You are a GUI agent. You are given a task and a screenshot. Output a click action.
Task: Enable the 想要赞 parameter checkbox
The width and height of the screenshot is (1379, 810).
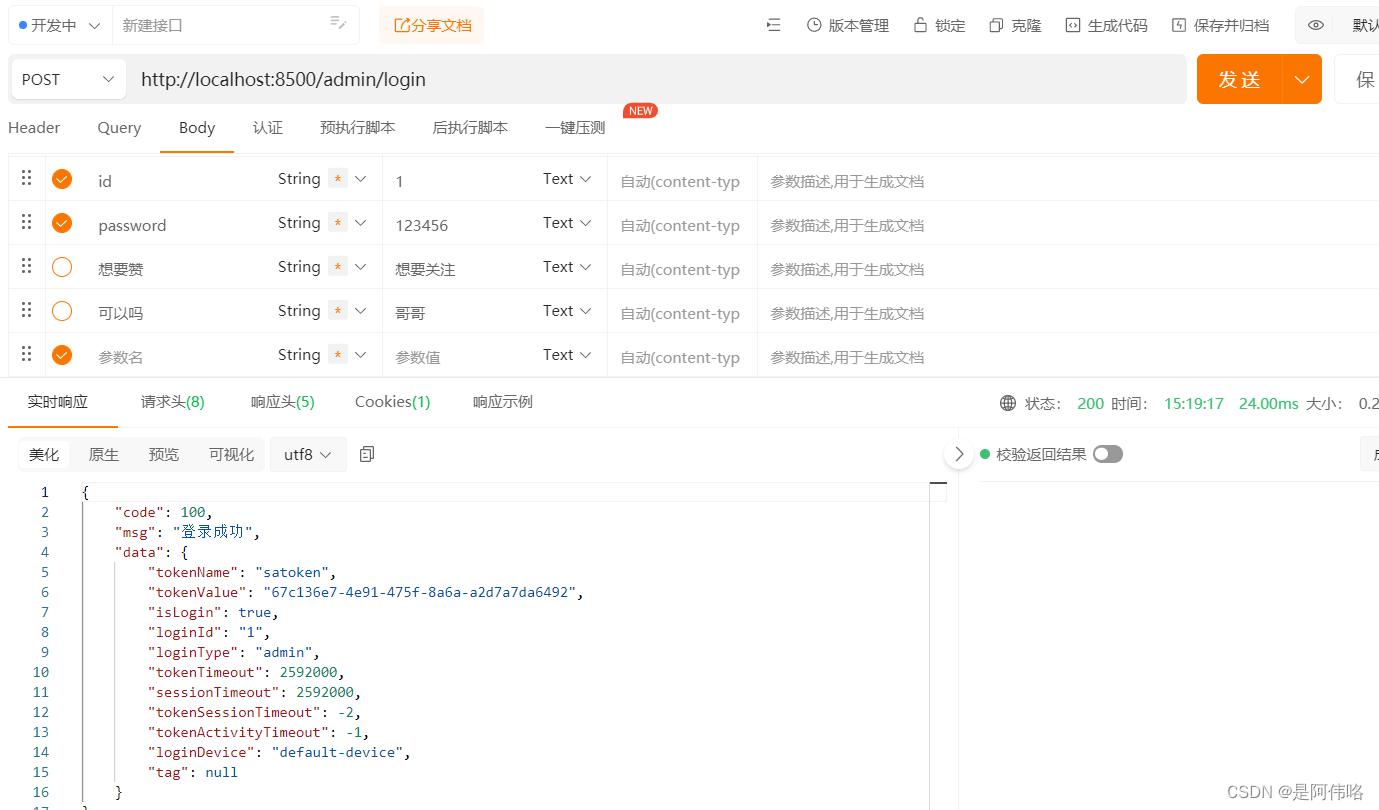coord(61,266)
